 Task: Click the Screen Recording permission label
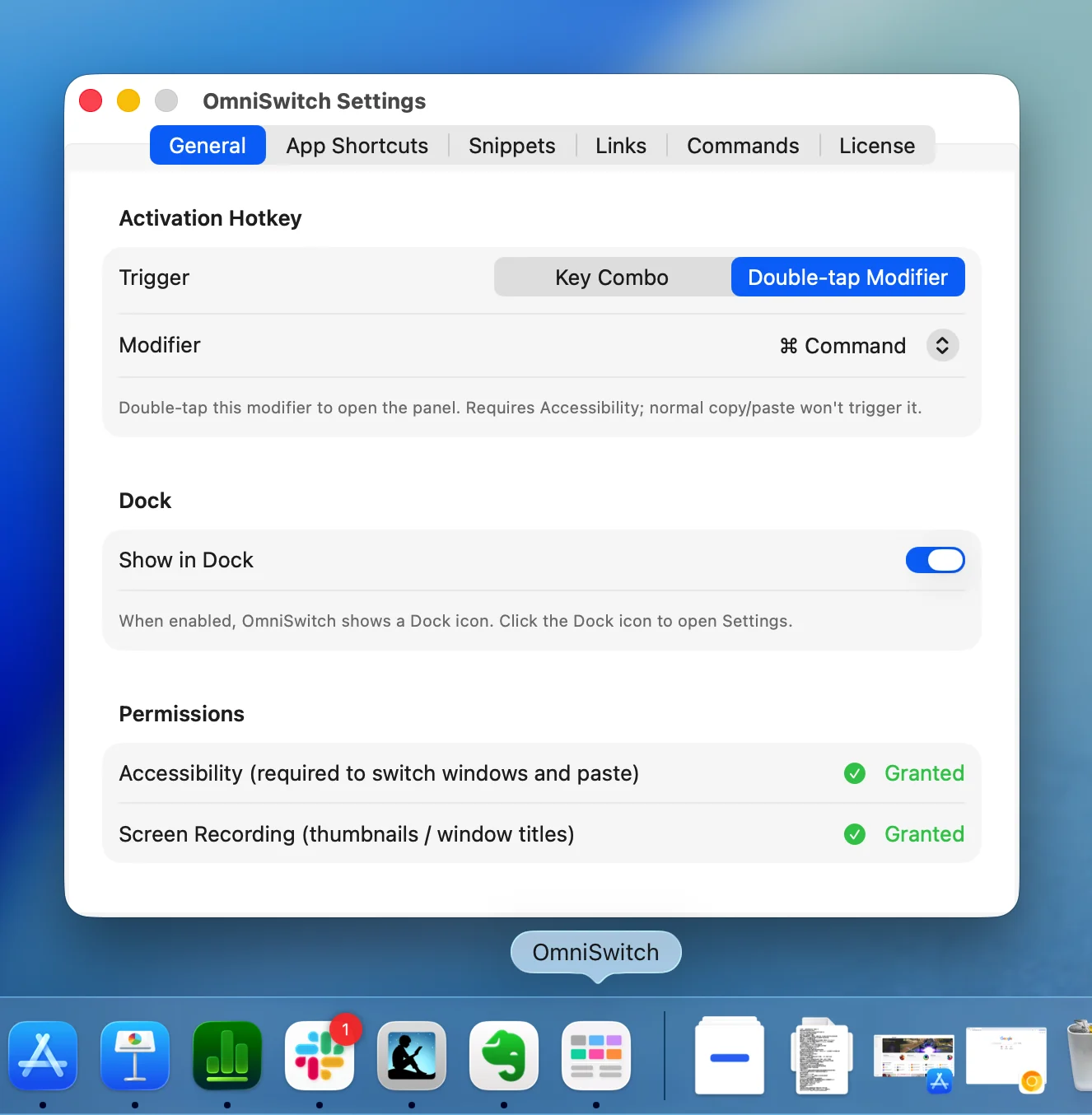[x=347, y=834]
